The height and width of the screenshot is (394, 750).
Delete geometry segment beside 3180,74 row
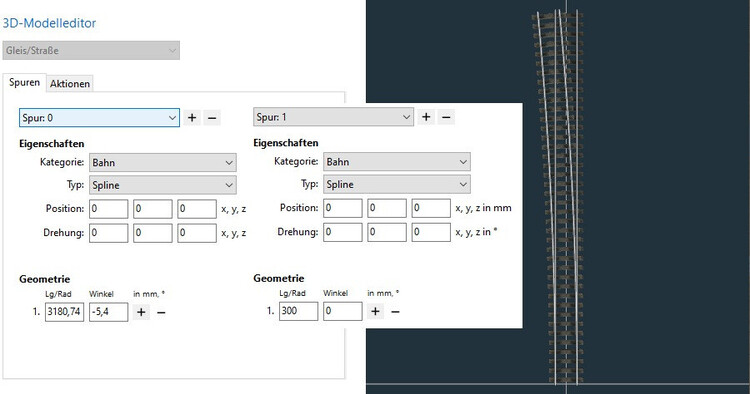(x=161, y=312)
